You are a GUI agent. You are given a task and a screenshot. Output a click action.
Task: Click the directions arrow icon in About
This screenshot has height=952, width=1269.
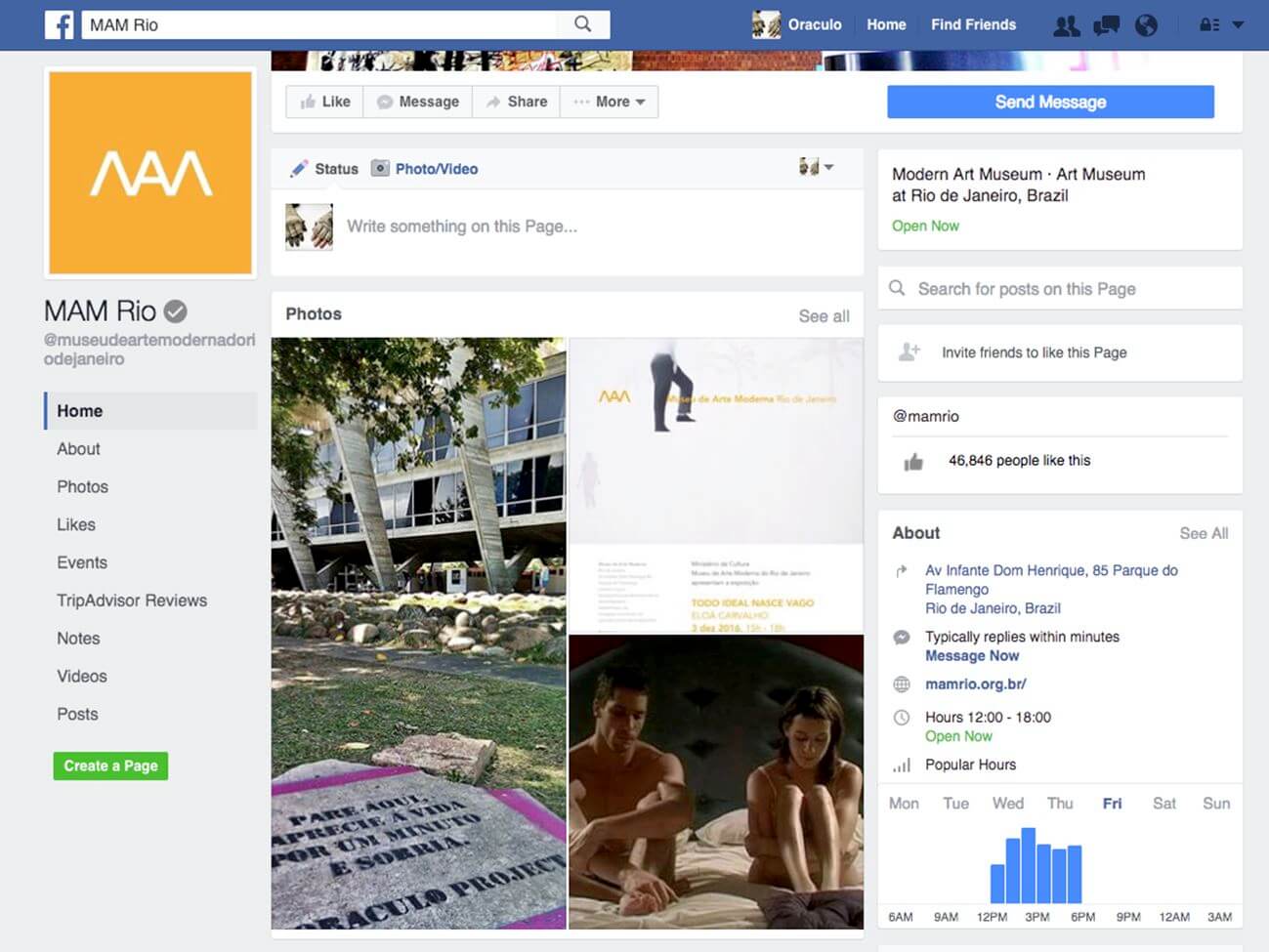click(902, 570)
